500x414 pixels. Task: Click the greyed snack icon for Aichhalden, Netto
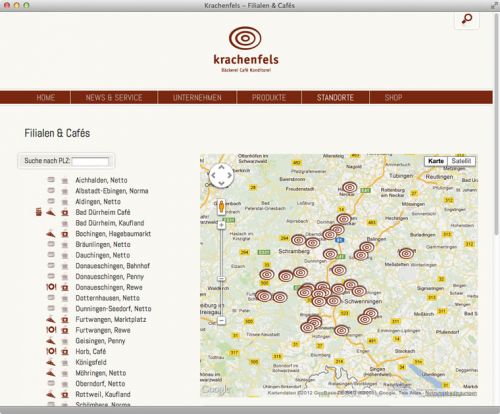[x=51, y=180]
